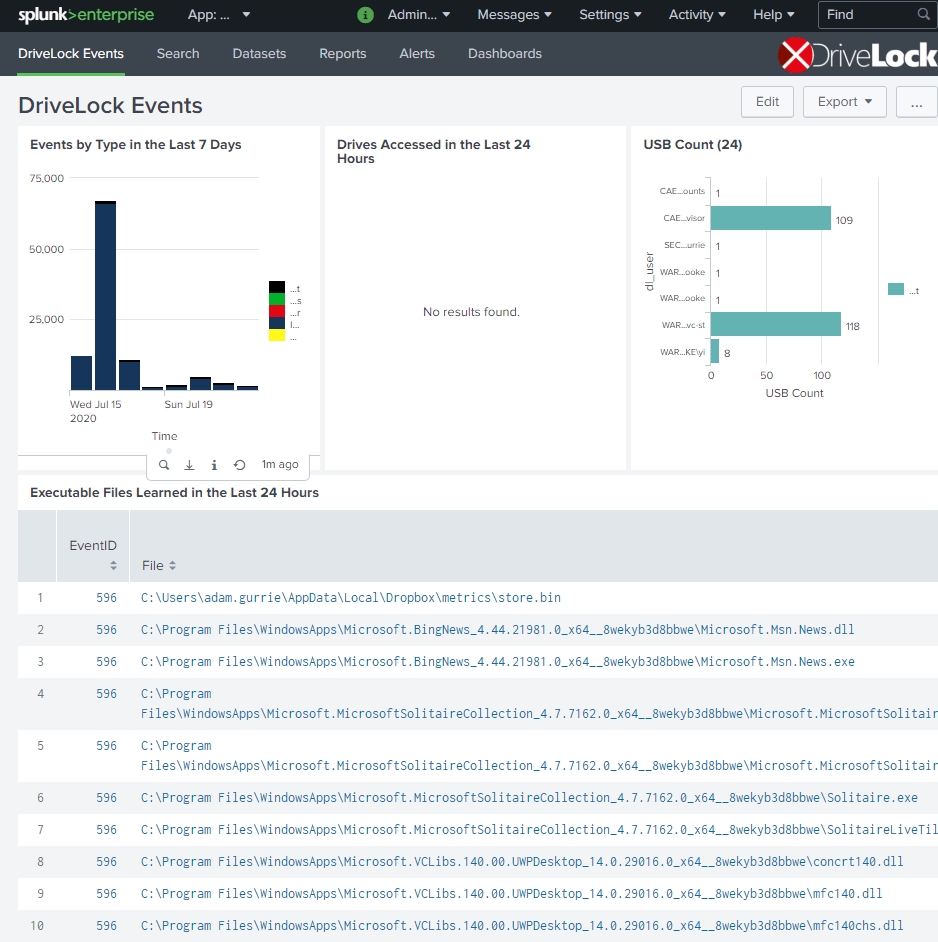Click the CAE...visor bar showing 109
The width and height of the screenshot is (938, 942).
coord(770,218)
